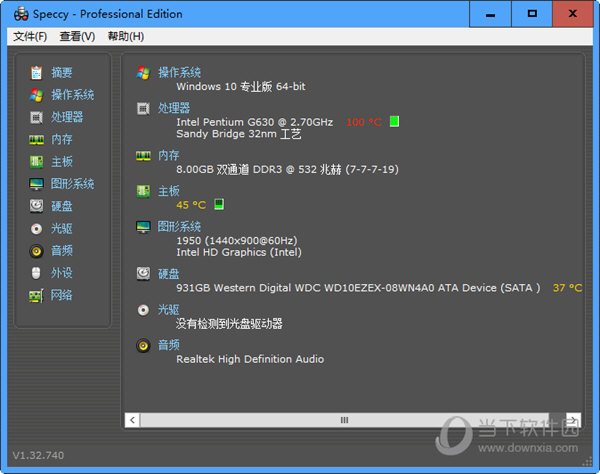Click the CPU icon beside 处理器 heading in main panel

143,108
